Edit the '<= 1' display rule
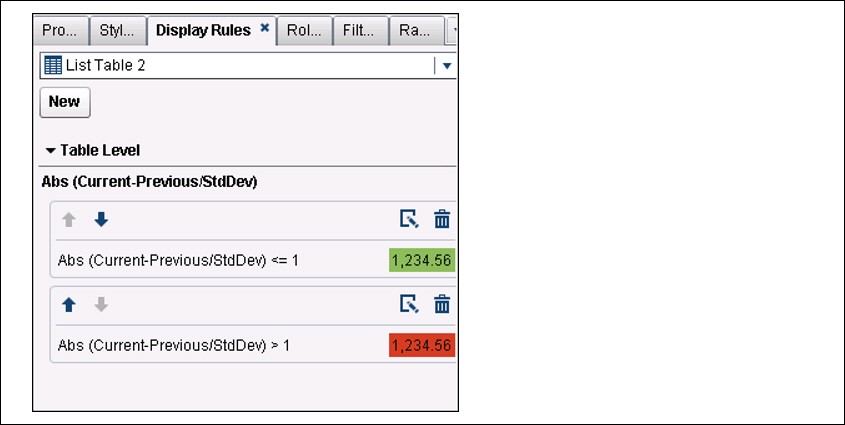 tap(408, 219)
